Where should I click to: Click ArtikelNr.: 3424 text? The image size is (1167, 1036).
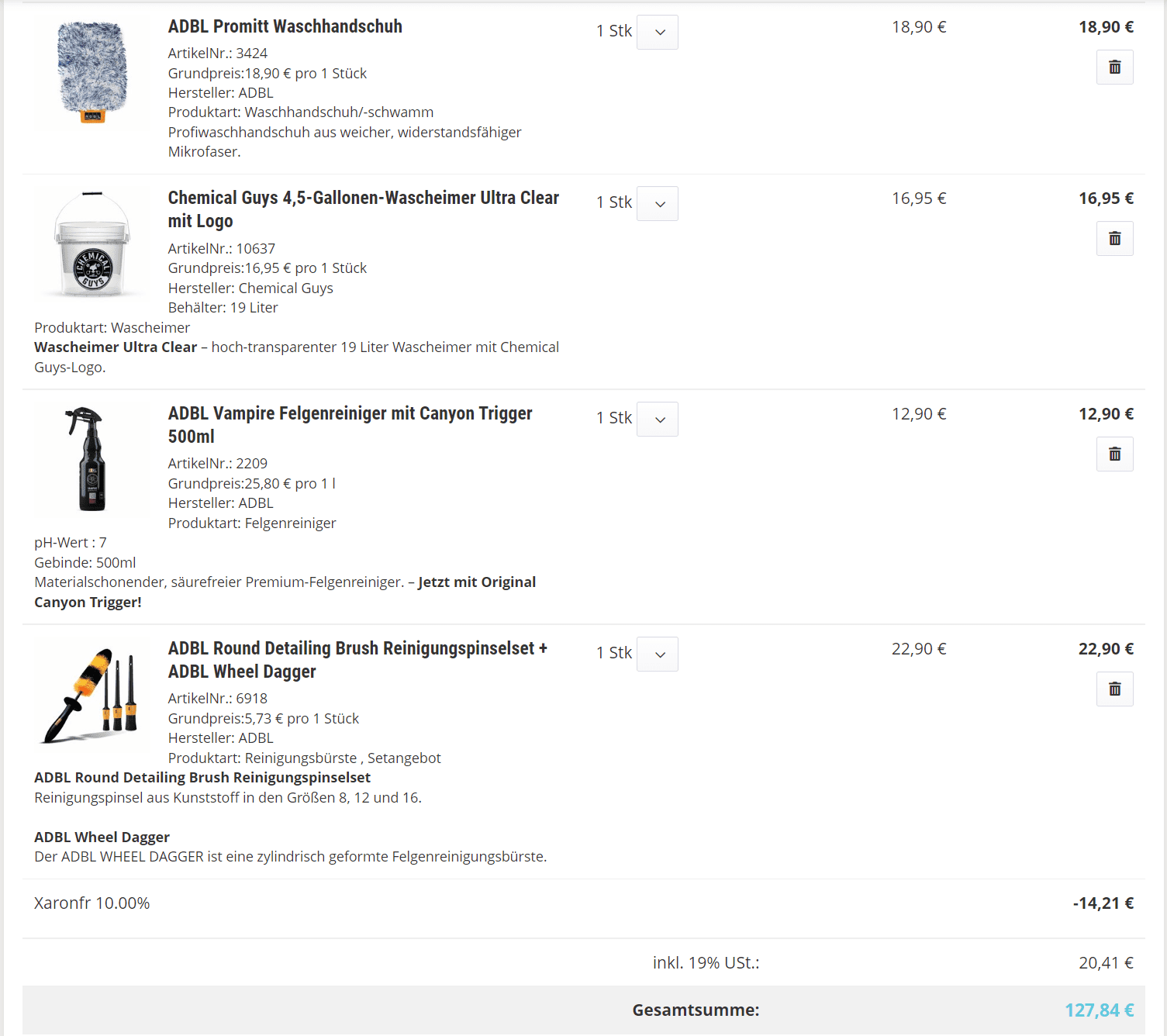click(x=218, y=54)
